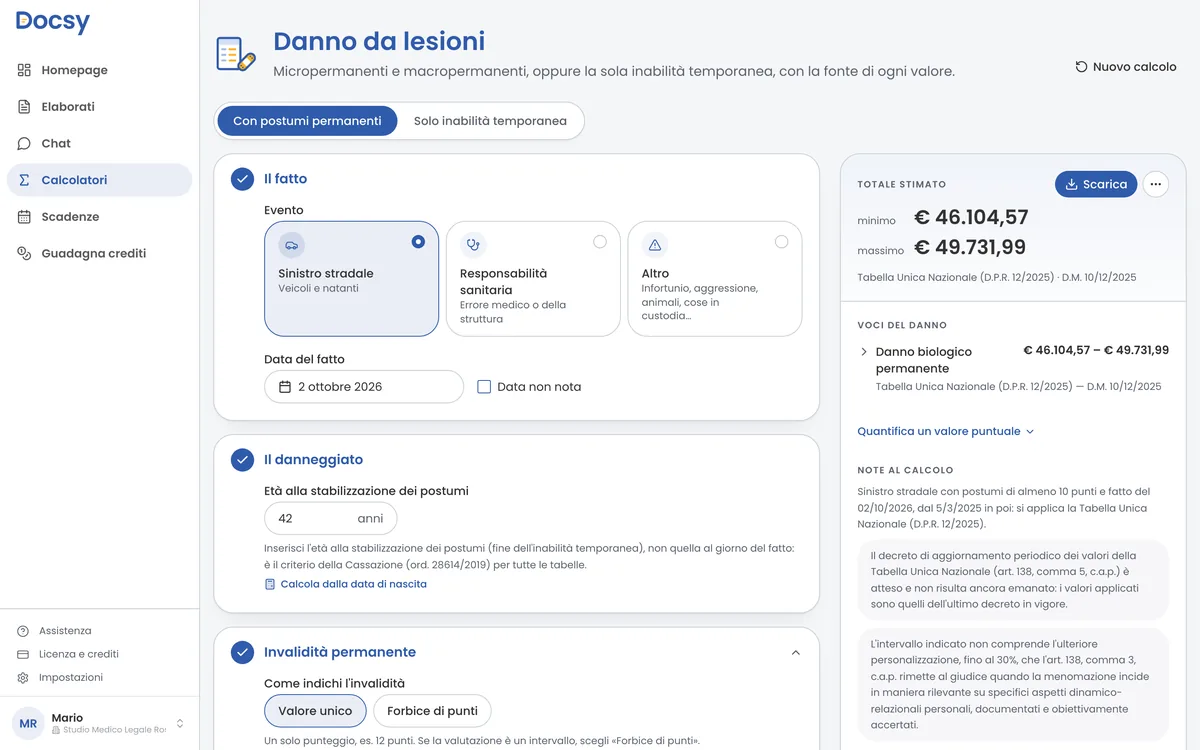Image resolution: width=1200 pixels, height=750 pixels.
Task: Click the Assistenza help icon
Action: [x=23, y=631]
